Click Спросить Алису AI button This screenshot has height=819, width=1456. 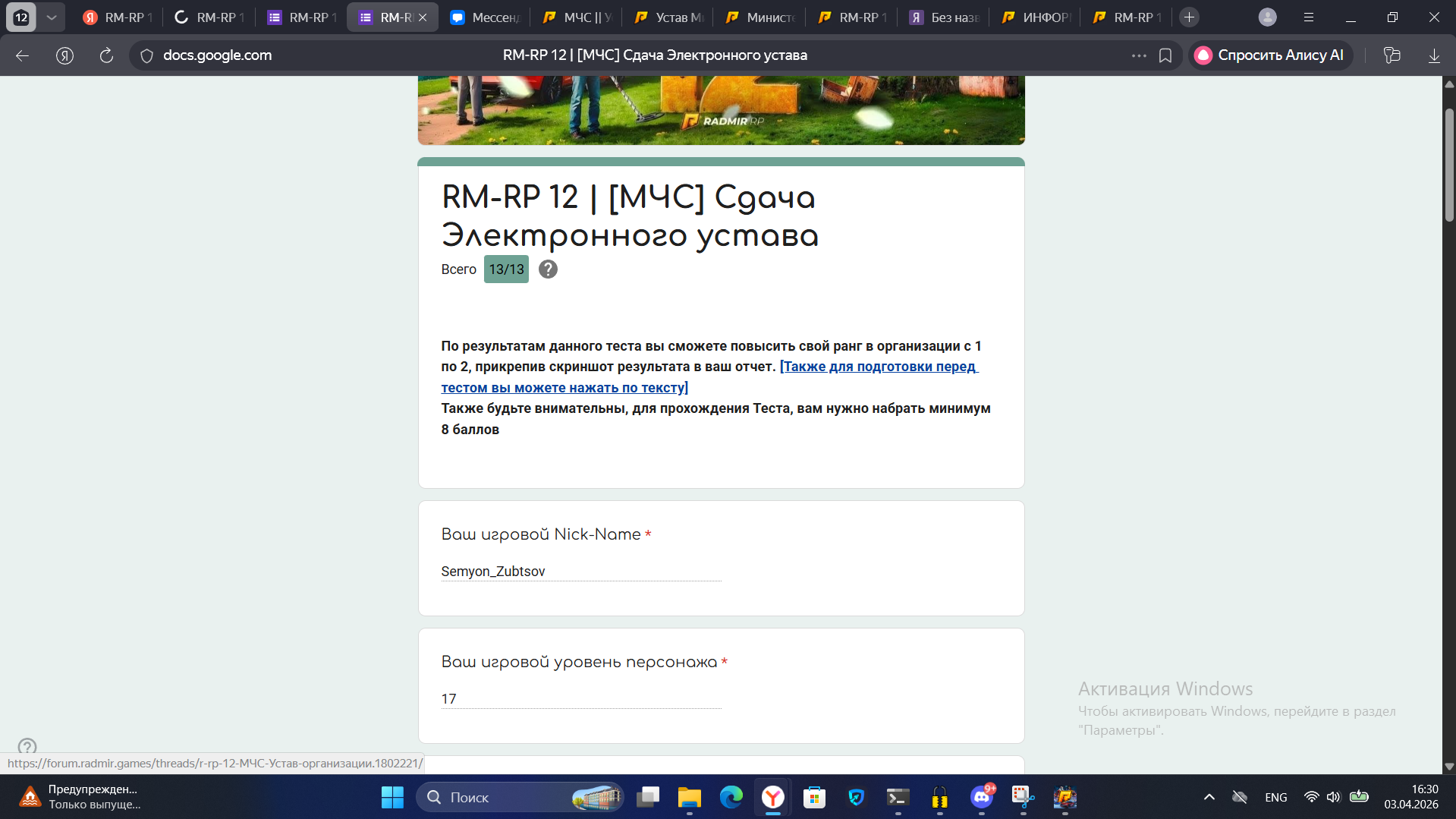click(1271, 55)
